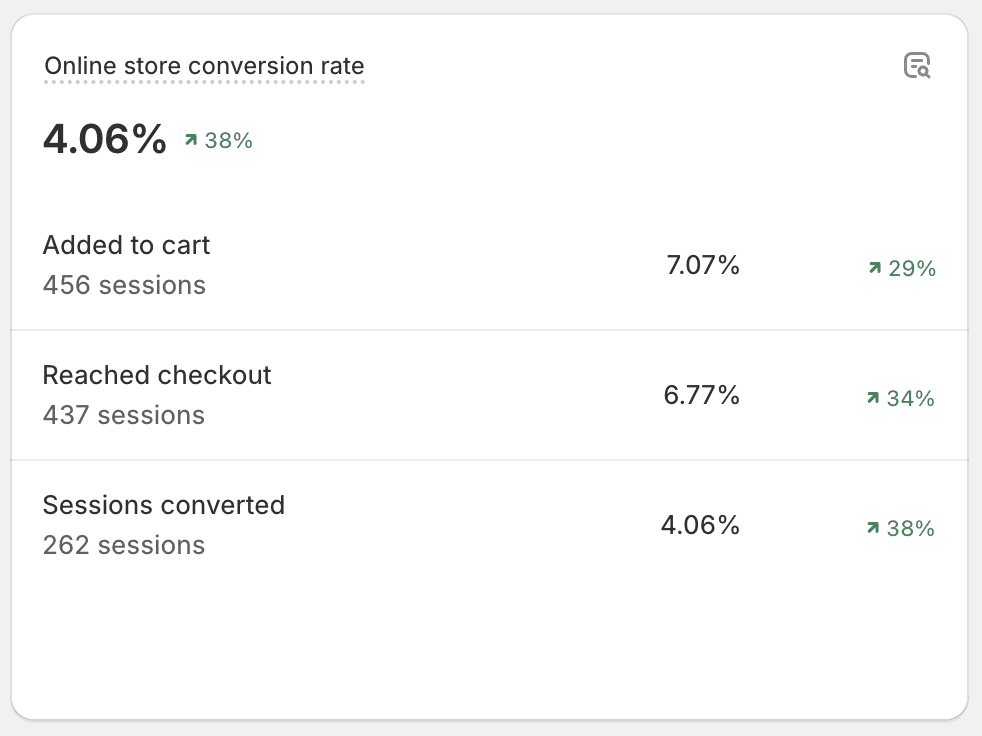Click the trend arrow on Sessions converted row
This screenshot has height=736, width=982.
872,528
